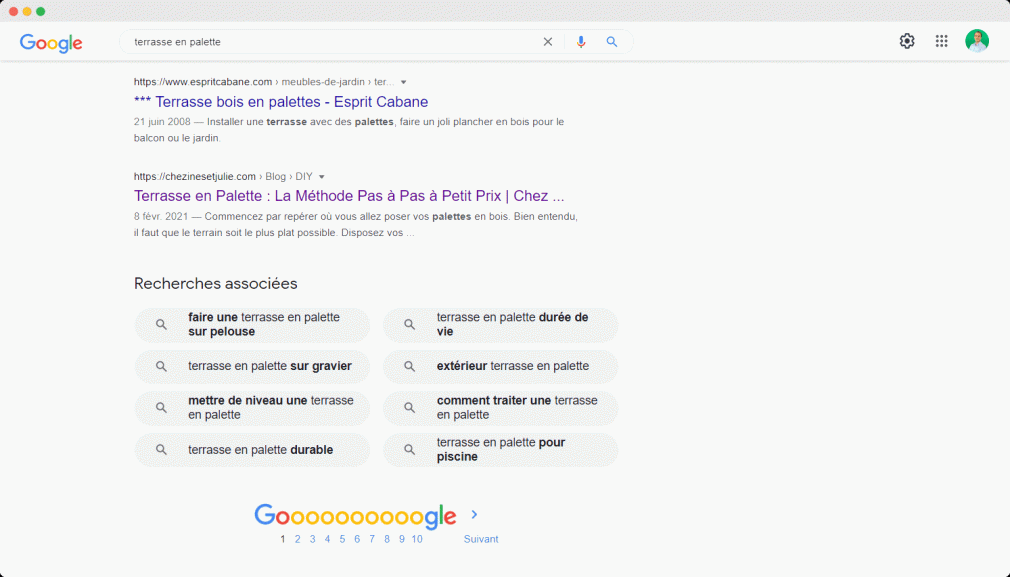Image resolution: width=1010 pixels, height=577 pixels.
Task: Go to results page 3
Action: [312, 539]
